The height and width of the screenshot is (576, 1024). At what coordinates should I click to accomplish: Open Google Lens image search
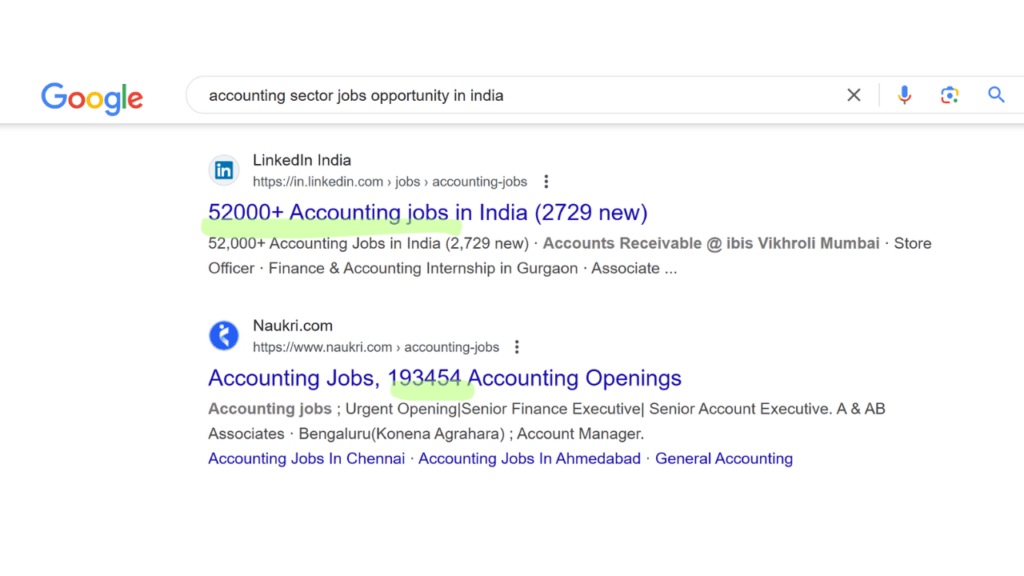949,95
